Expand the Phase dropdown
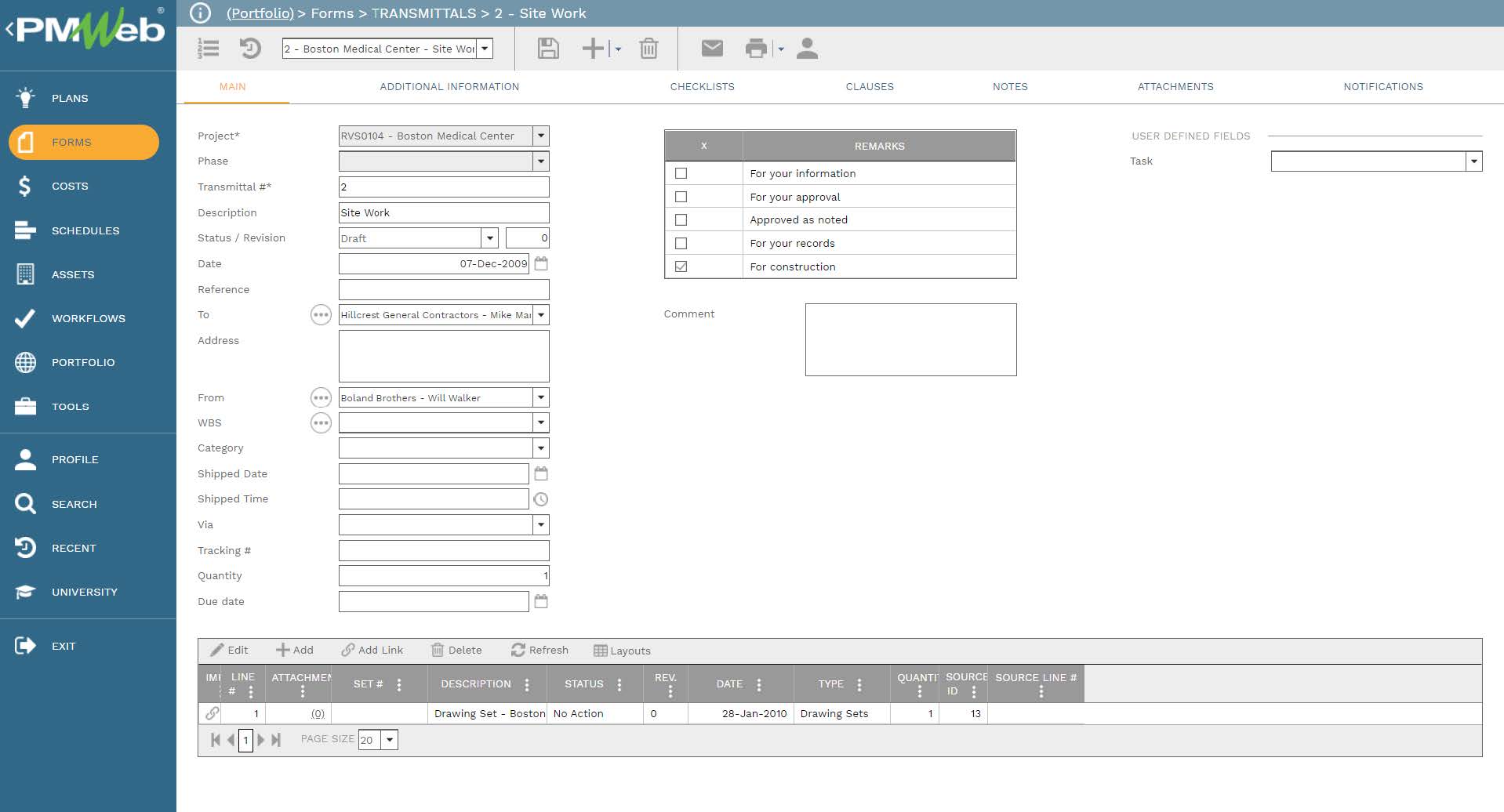1504x812 pixels. [541, 161]
